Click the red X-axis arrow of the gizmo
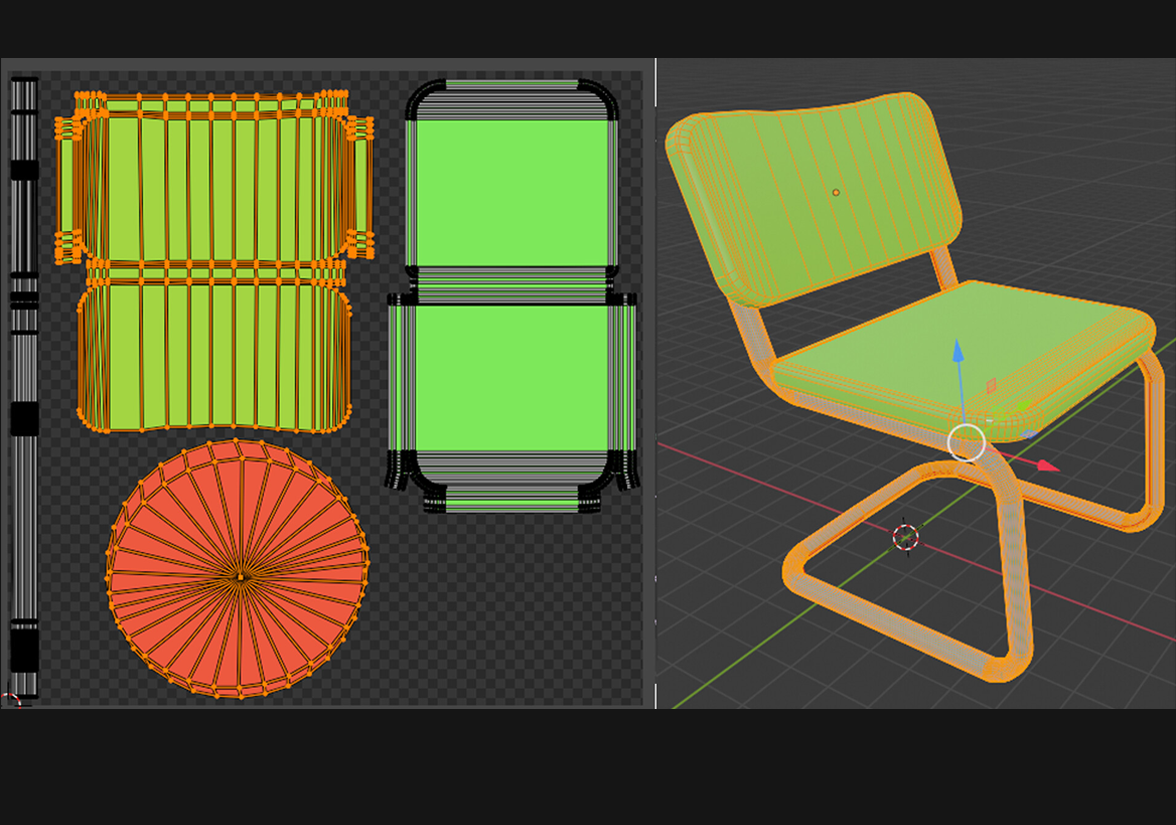1176x825 pixels. (1046, 465)
